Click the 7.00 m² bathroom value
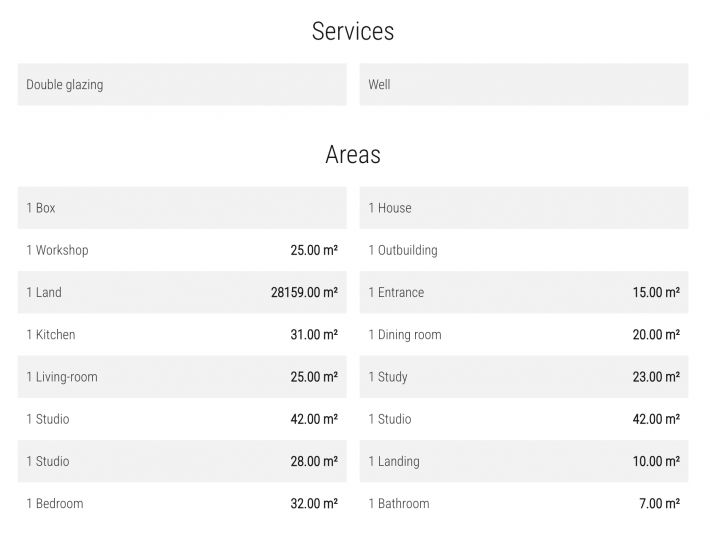The height and width of the screenshot is (533, 710). [x=659, y=504]
